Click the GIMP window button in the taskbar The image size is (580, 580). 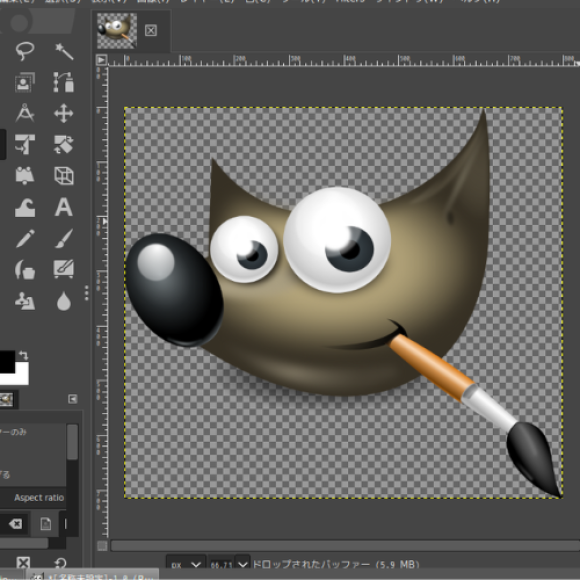(x=92, y=576)
